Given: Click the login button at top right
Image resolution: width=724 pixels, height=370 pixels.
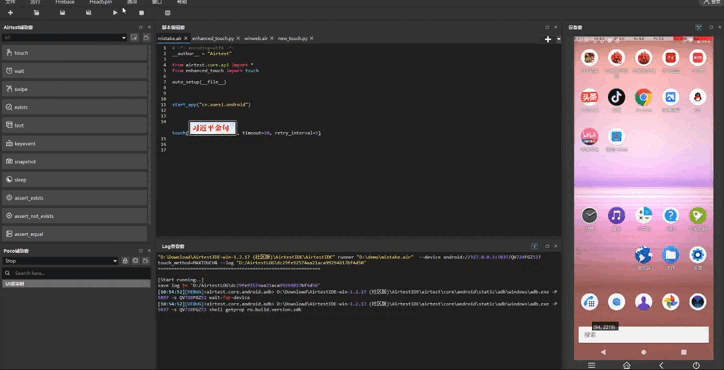Looking at the screenshot, I should 712,2.
